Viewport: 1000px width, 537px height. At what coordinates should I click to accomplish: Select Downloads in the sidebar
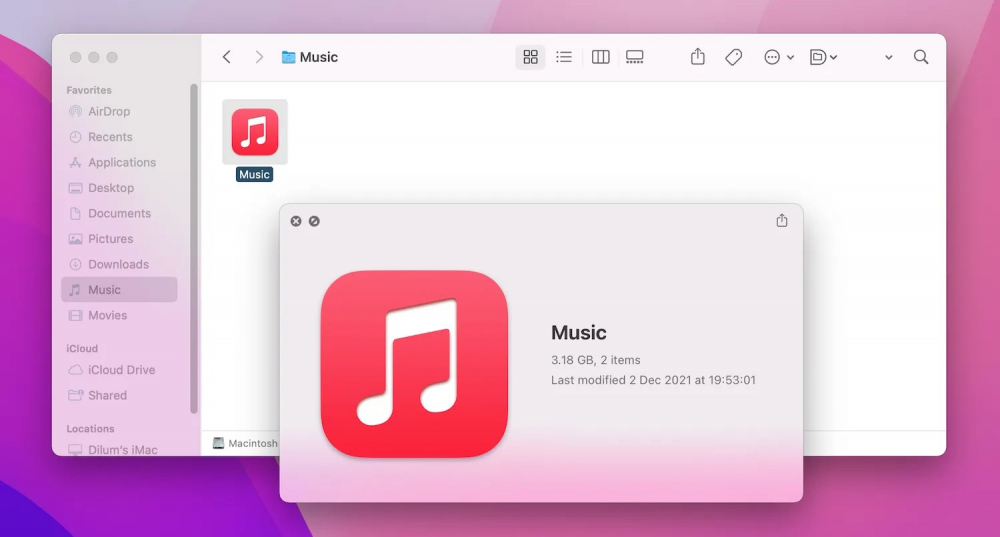point(118,264)
